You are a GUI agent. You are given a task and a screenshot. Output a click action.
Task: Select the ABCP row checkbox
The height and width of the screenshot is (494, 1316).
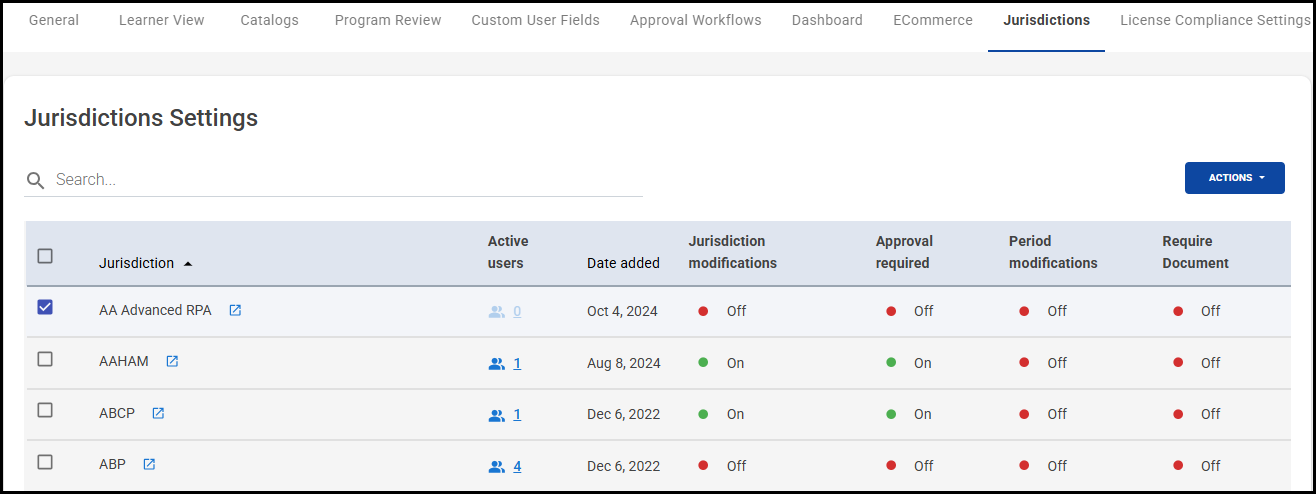pyautogui.click(x=45, y=410)
